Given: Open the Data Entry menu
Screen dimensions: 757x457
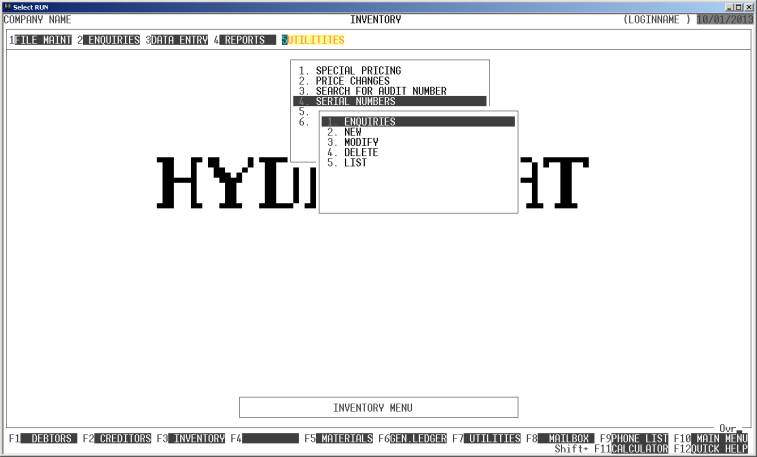Looking at the screenshot, I should pyautogui.click(x=179, y=40).
